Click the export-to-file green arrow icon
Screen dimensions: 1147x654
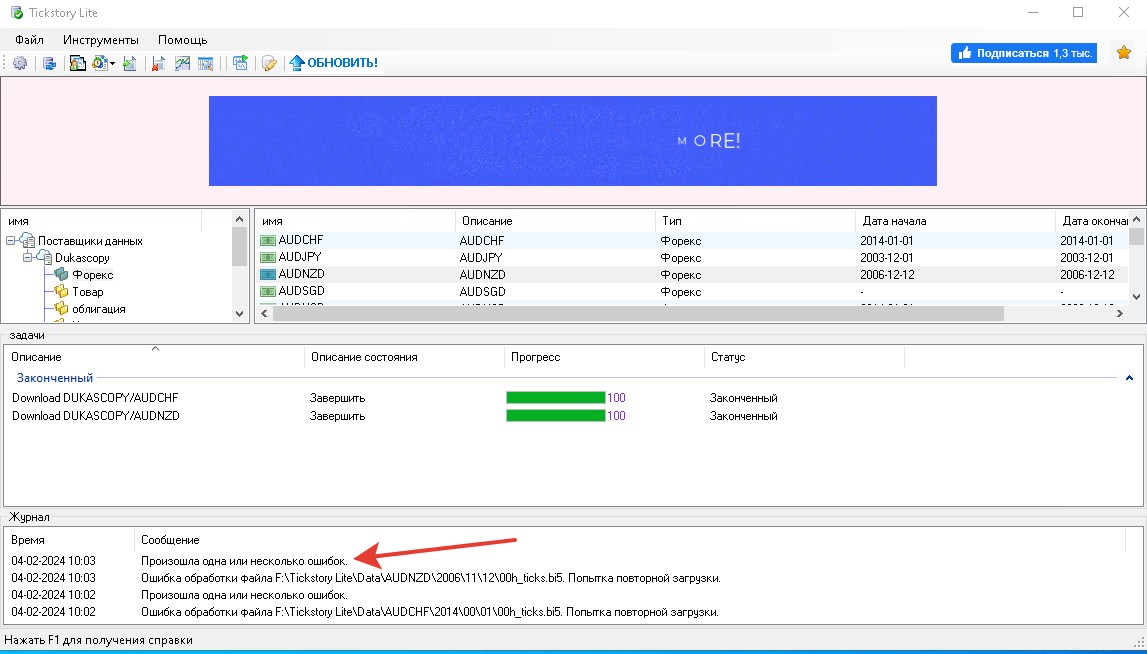click(130, 64)
